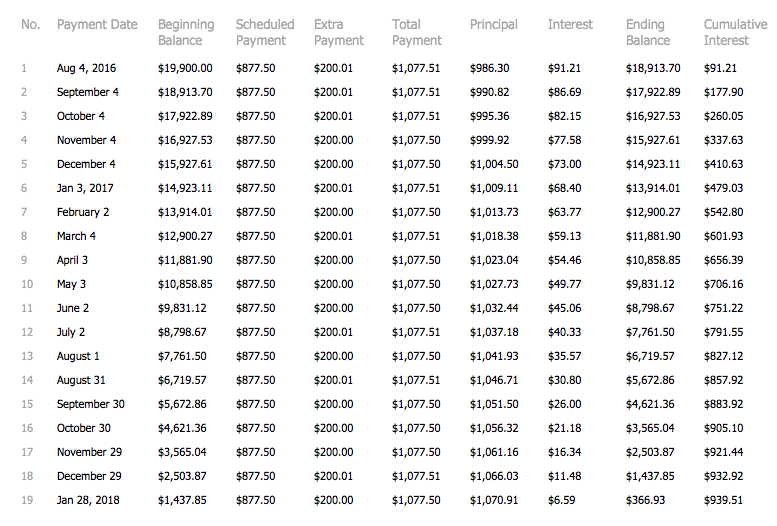Click the Jan 3, 2017 payment date
The image size is (777, 526).
85,188
